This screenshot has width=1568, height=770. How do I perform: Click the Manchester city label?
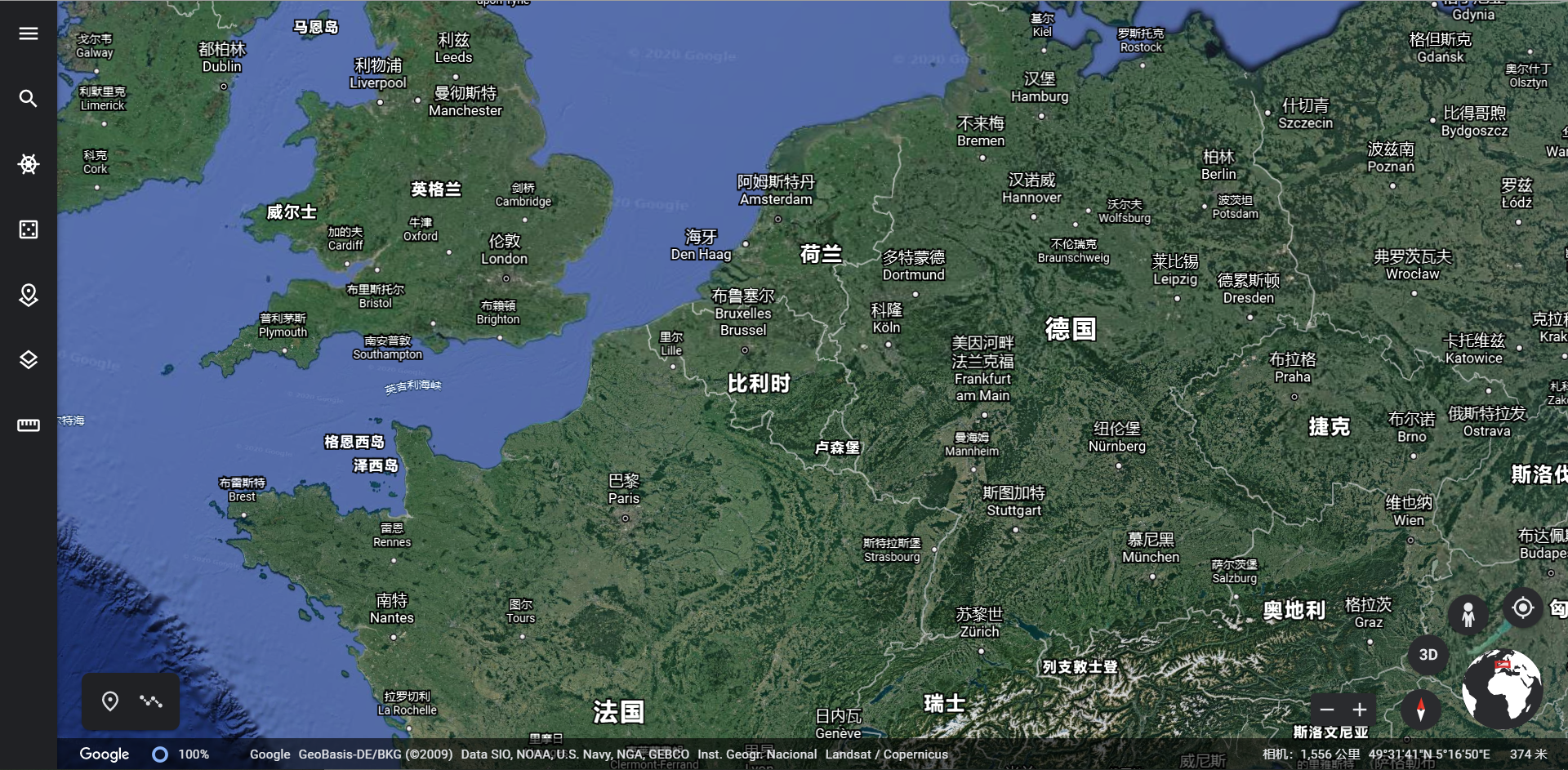coord(465,101)
